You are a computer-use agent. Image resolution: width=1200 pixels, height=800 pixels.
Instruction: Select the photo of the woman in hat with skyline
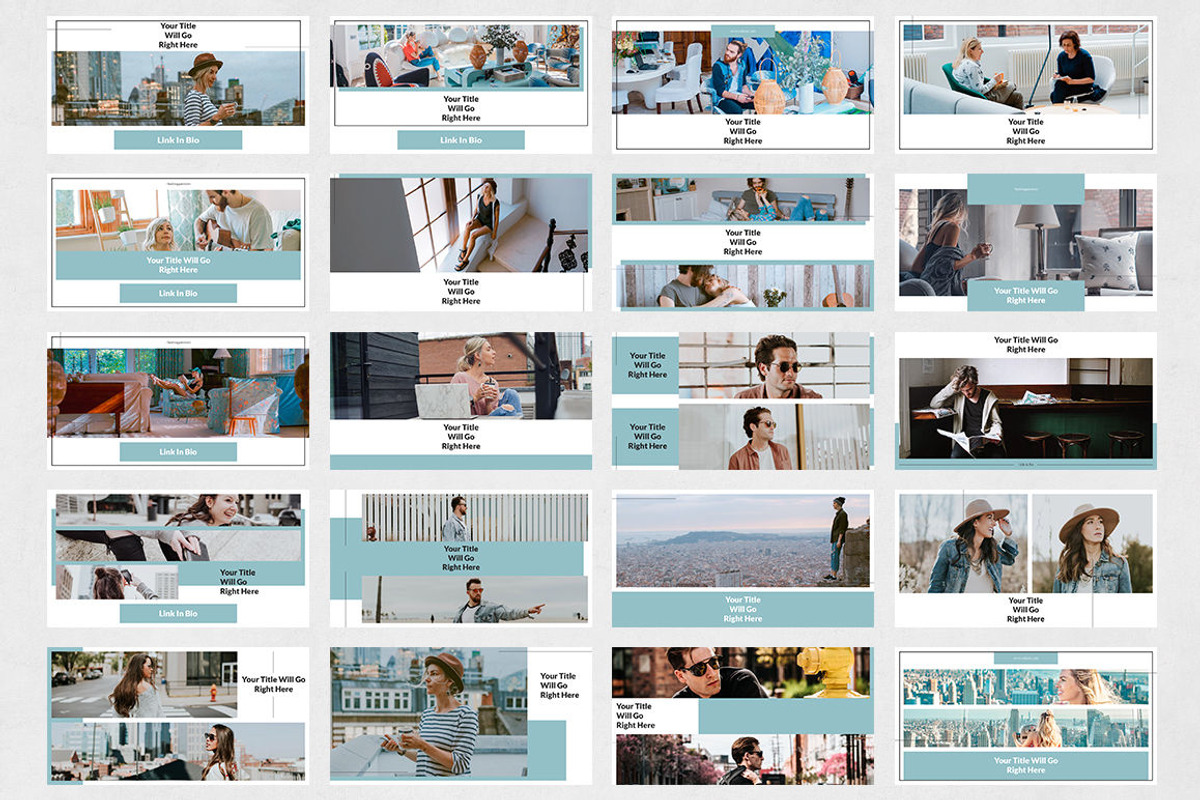[177, 88]
